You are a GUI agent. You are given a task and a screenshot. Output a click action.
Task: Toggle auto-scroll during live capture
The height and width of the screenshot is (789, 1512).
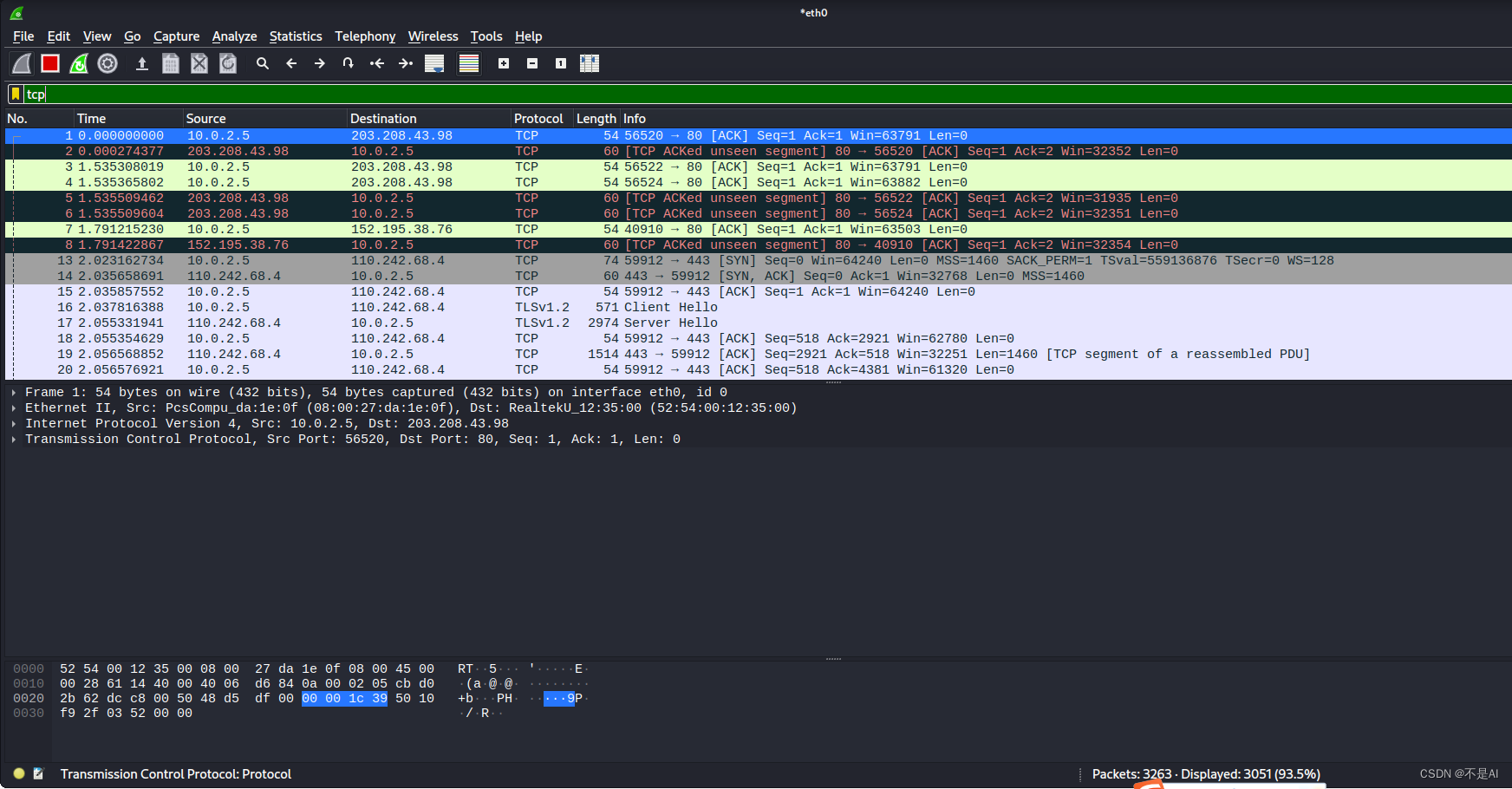pyautogui.click(x=434, y=63)
